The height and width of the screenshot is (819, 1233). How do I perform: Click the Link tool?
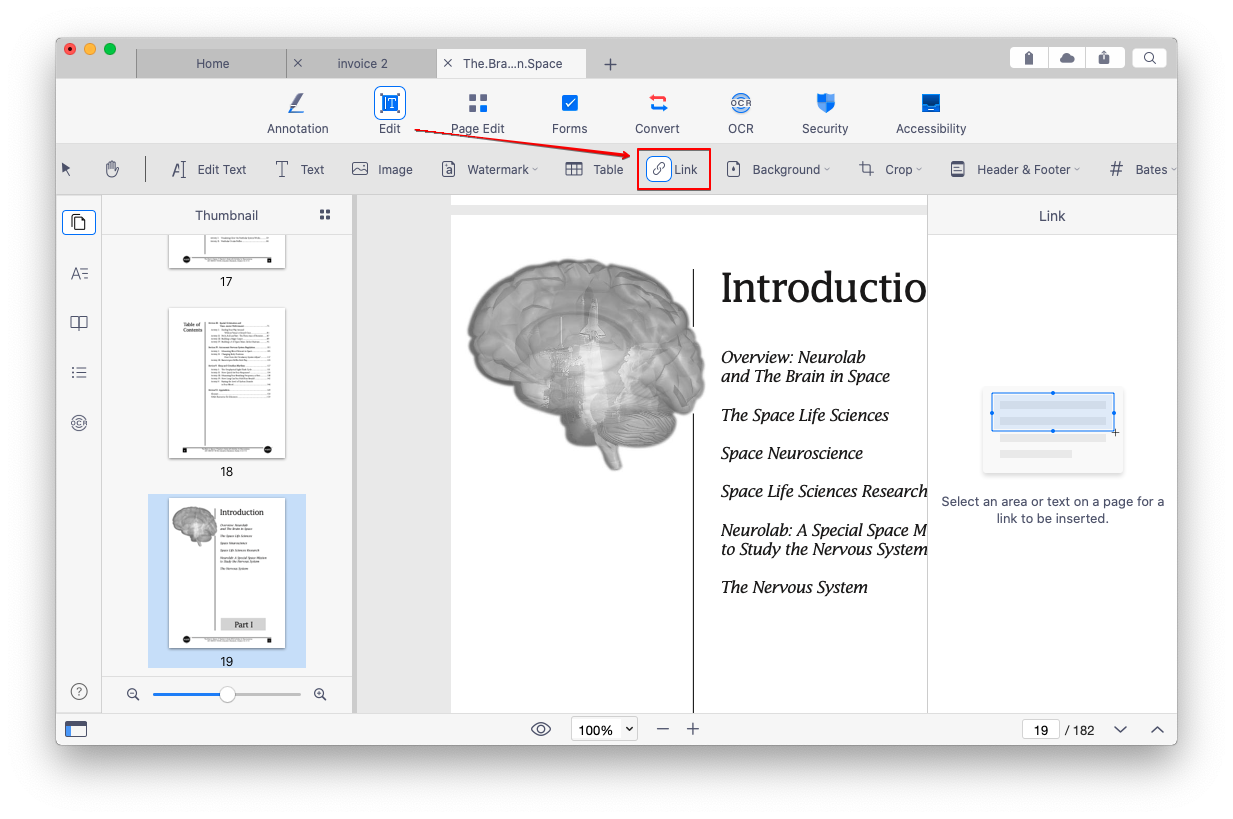point(673,169)
